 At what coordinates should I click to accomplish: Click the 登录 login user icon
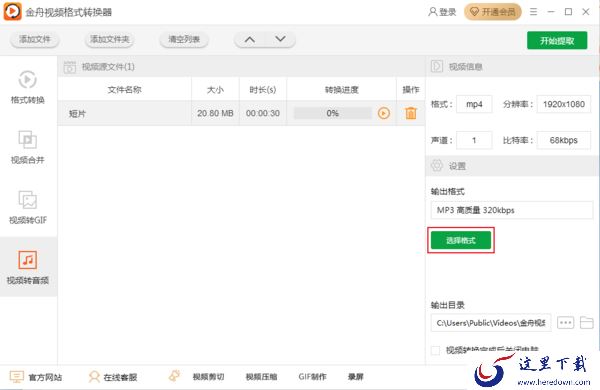click(x=432, y=12)
